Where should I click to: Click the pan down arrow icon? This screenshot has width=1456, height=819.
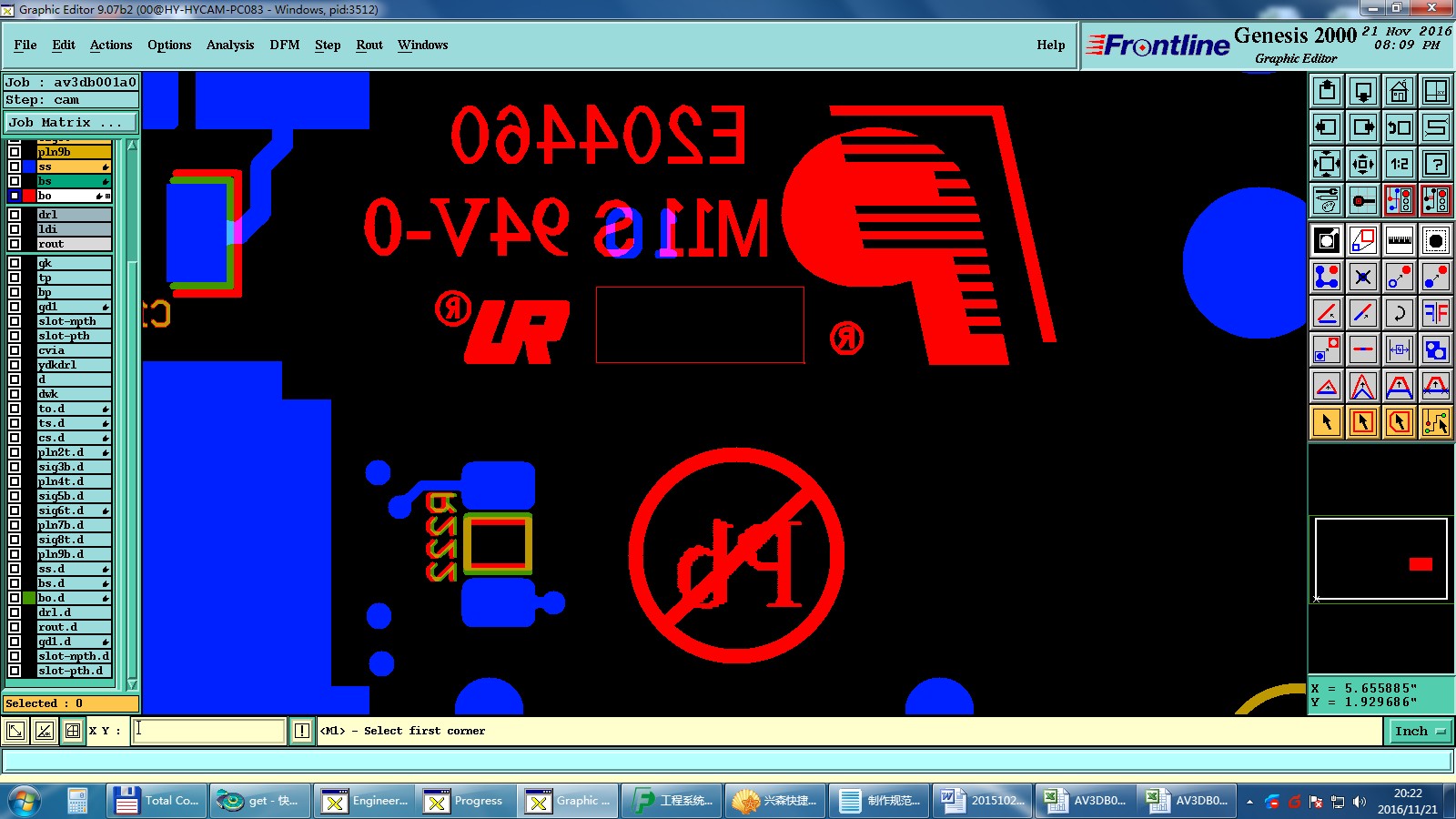pyautogui.click(x=1363, y=91)
